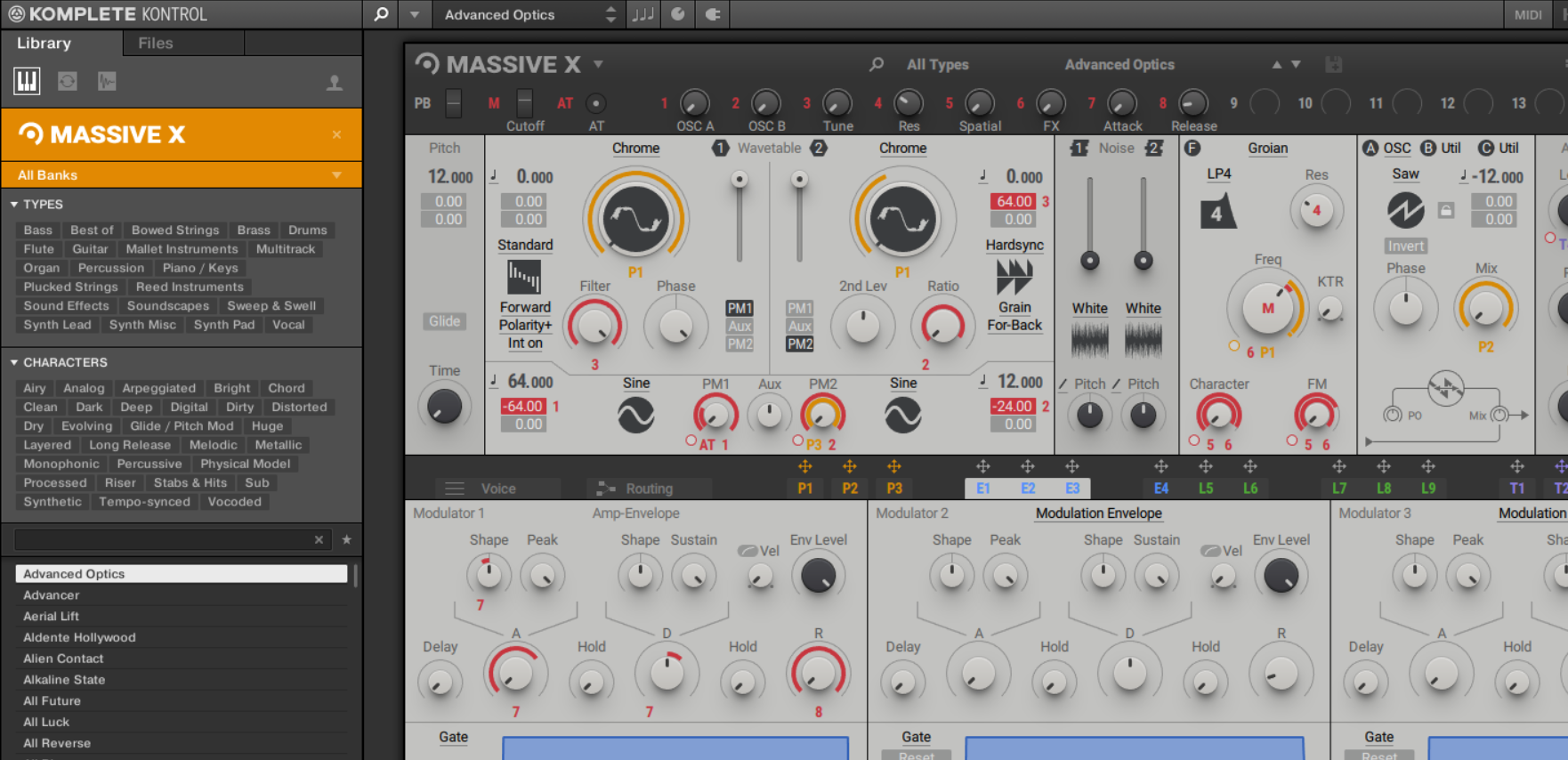This screenshot has width=1568, height=760.
Task: Toggle the Invert button in OSC section
Action: tap(1406, 246)
